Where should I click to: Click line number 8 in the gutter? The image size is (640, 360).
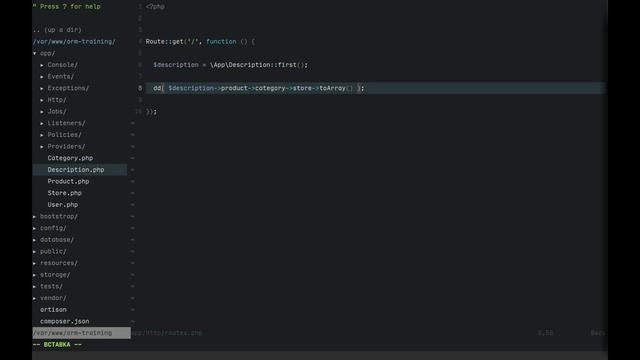[x=140, y=88]
